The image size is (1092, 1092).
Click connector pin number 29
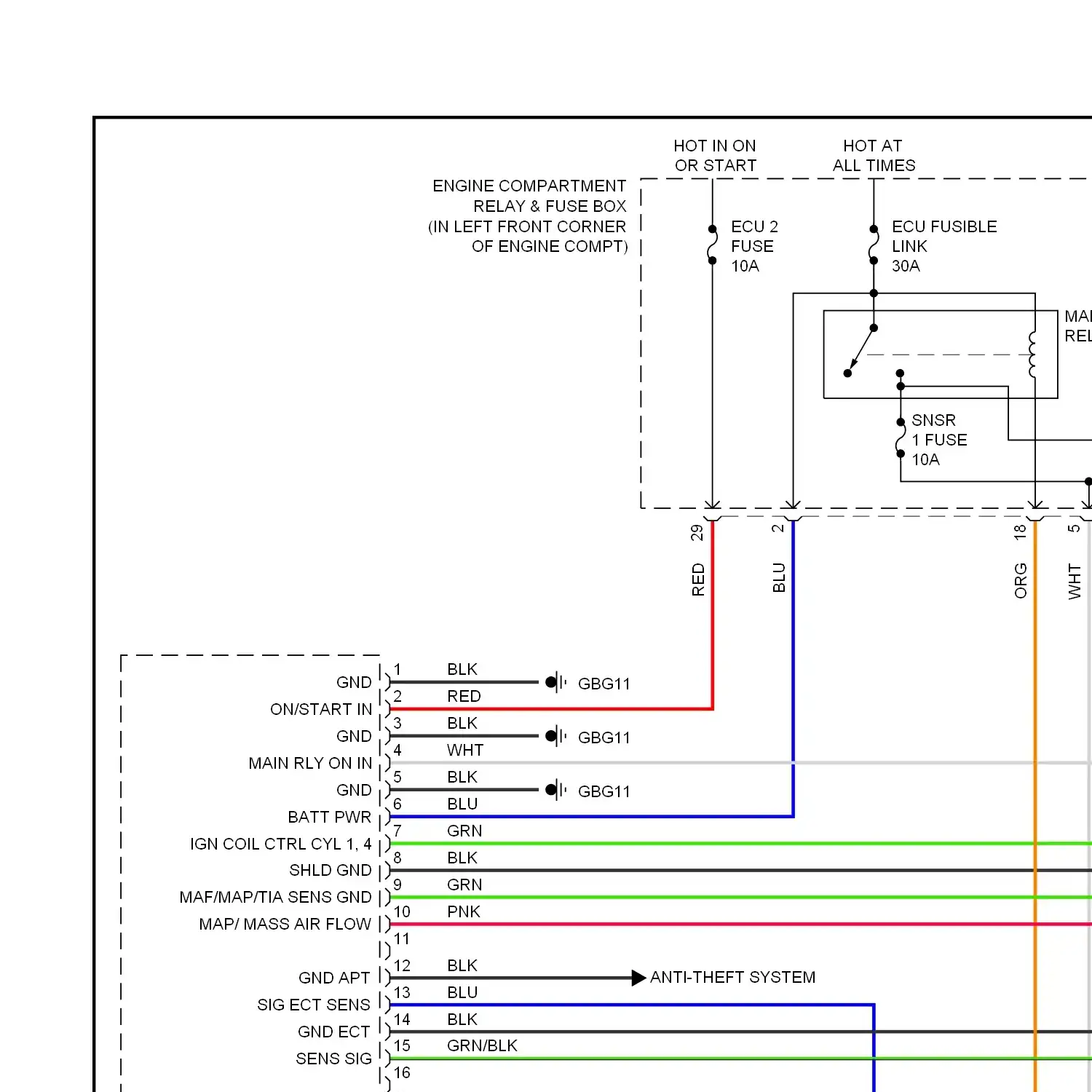click(x=697, y=533)
